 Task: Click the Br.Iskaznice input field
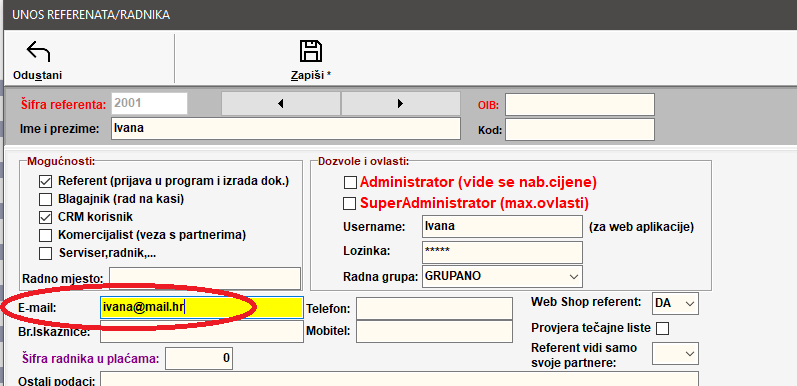[202, 332]
